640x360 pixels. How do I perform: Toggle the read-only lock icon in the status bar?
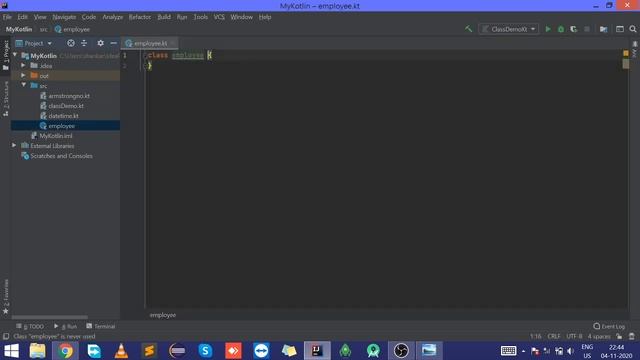click(619, 336)
